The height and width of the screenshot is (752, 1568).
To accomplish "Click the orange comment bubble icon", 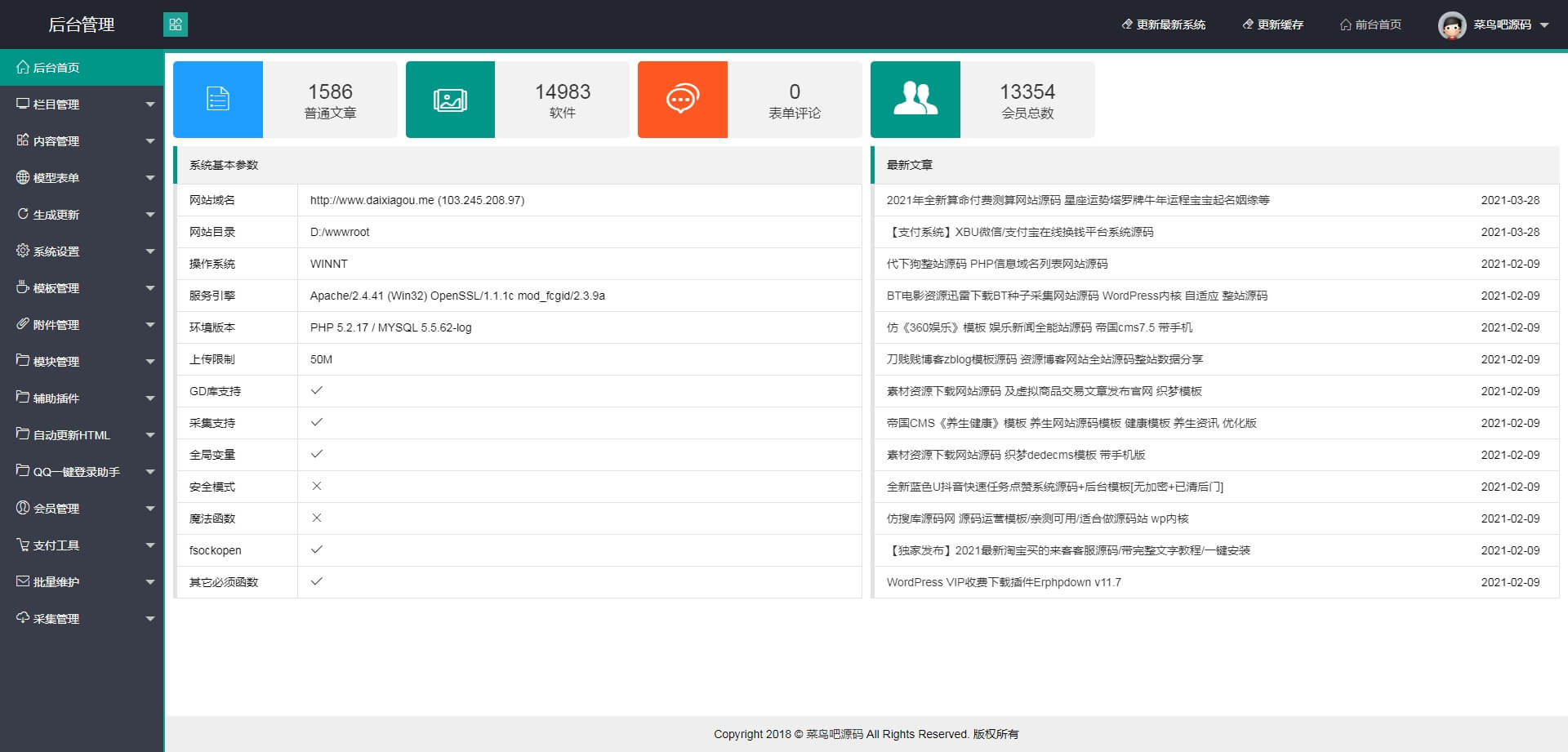I will (x=682, y=100).
